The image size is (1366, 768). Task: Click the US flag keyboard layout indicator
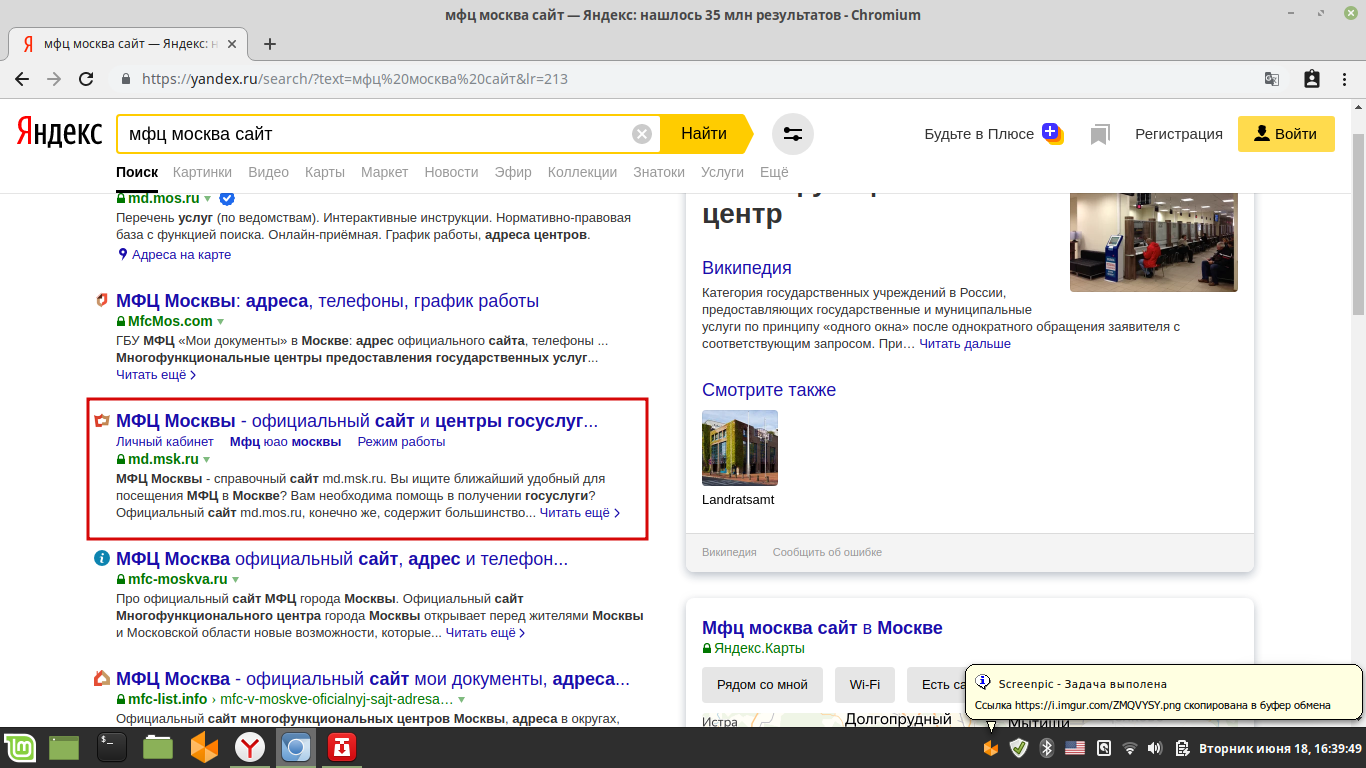[1075, 748]
